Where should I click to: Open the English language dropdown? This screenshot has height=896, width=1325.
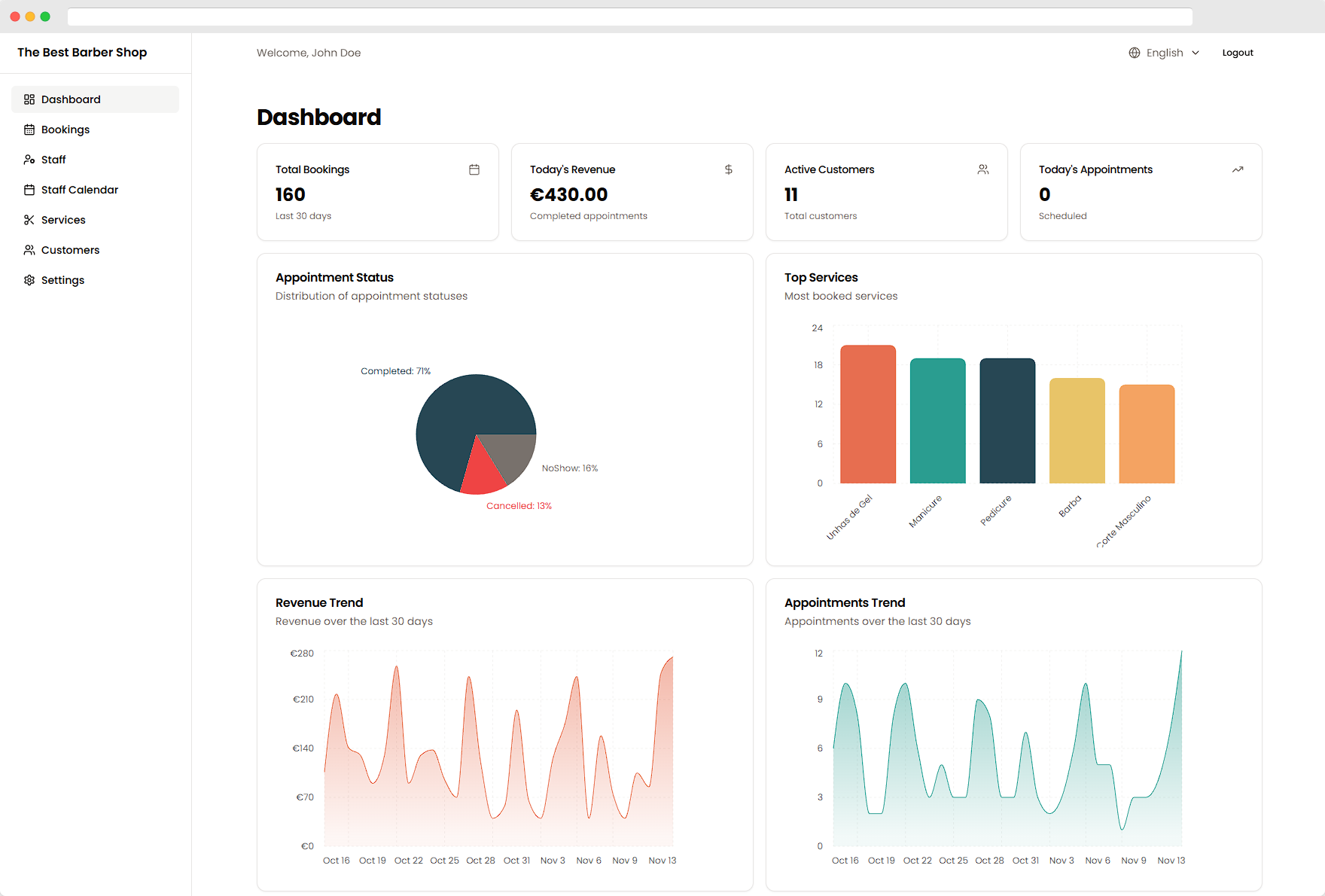pos(1165,53)
